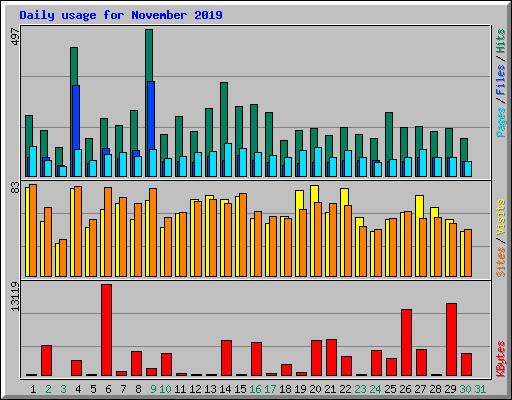Viewport: 512px width, 400px height.
Task: Select day 3 on the x-axis
Action: point(63,389)
